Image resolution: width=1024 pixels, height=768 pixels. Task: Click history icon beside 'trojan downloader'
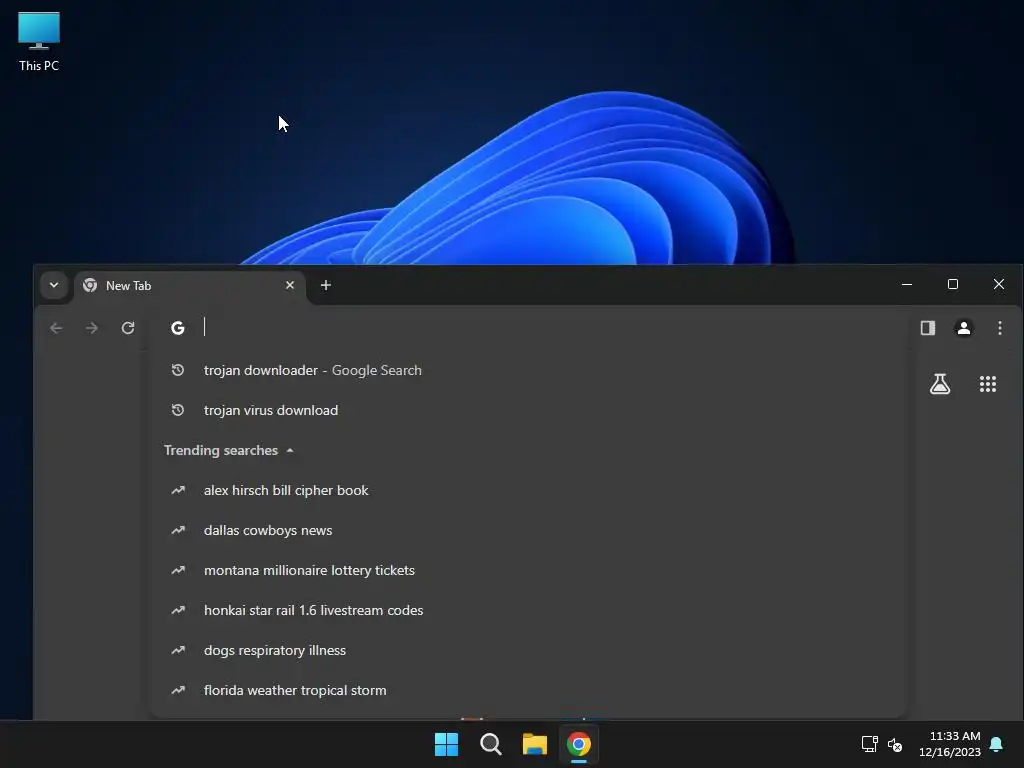coord(178,370)
